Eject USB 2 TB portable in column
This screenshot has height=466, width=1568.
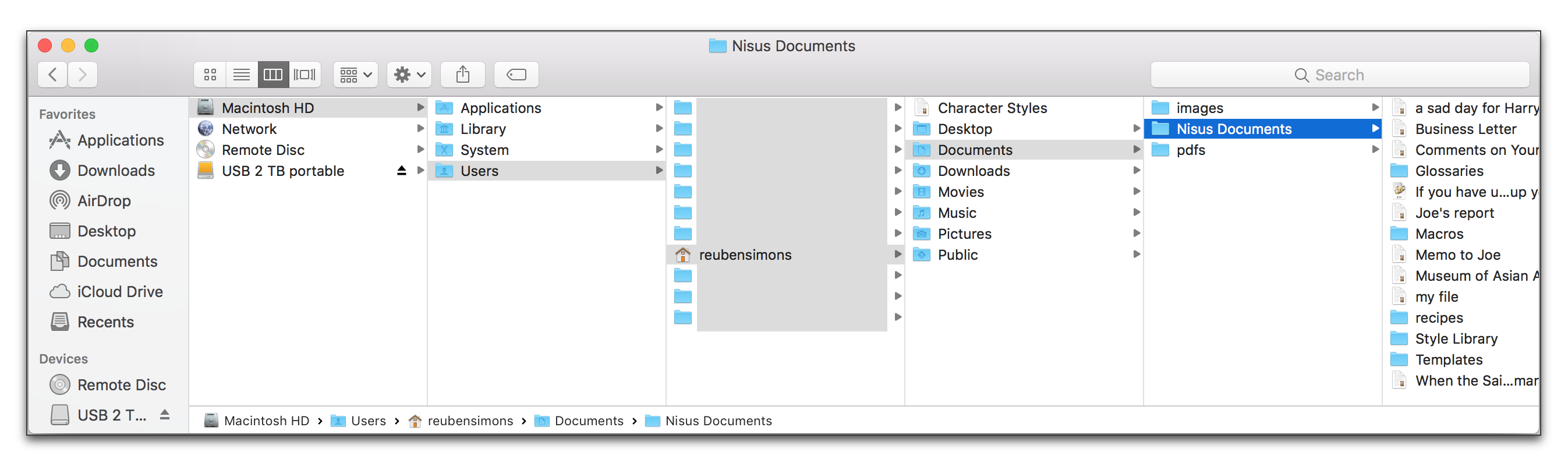401,171
